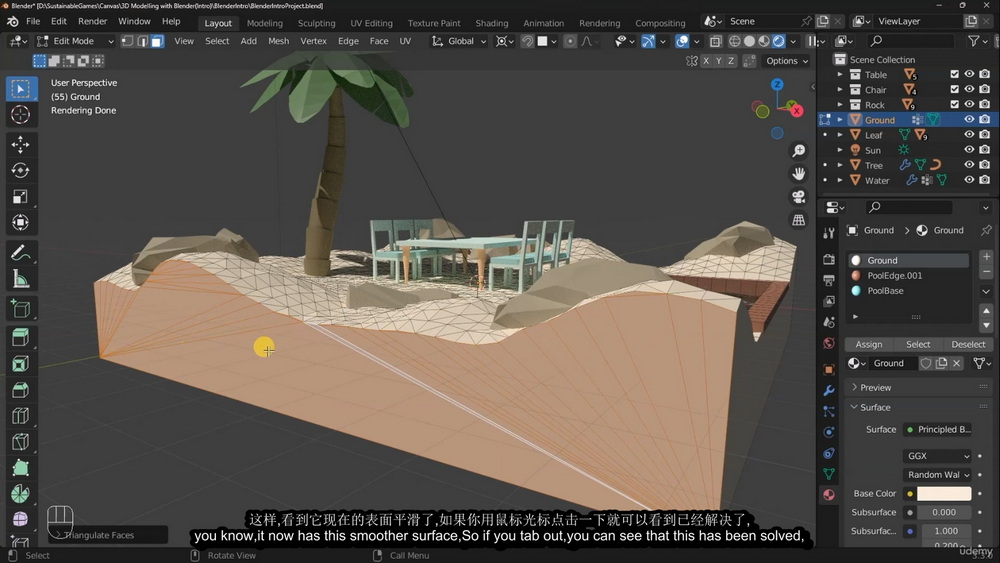Select the Rotate tool
This screenshot has width=1000, height=563.
tap(20, 170)
